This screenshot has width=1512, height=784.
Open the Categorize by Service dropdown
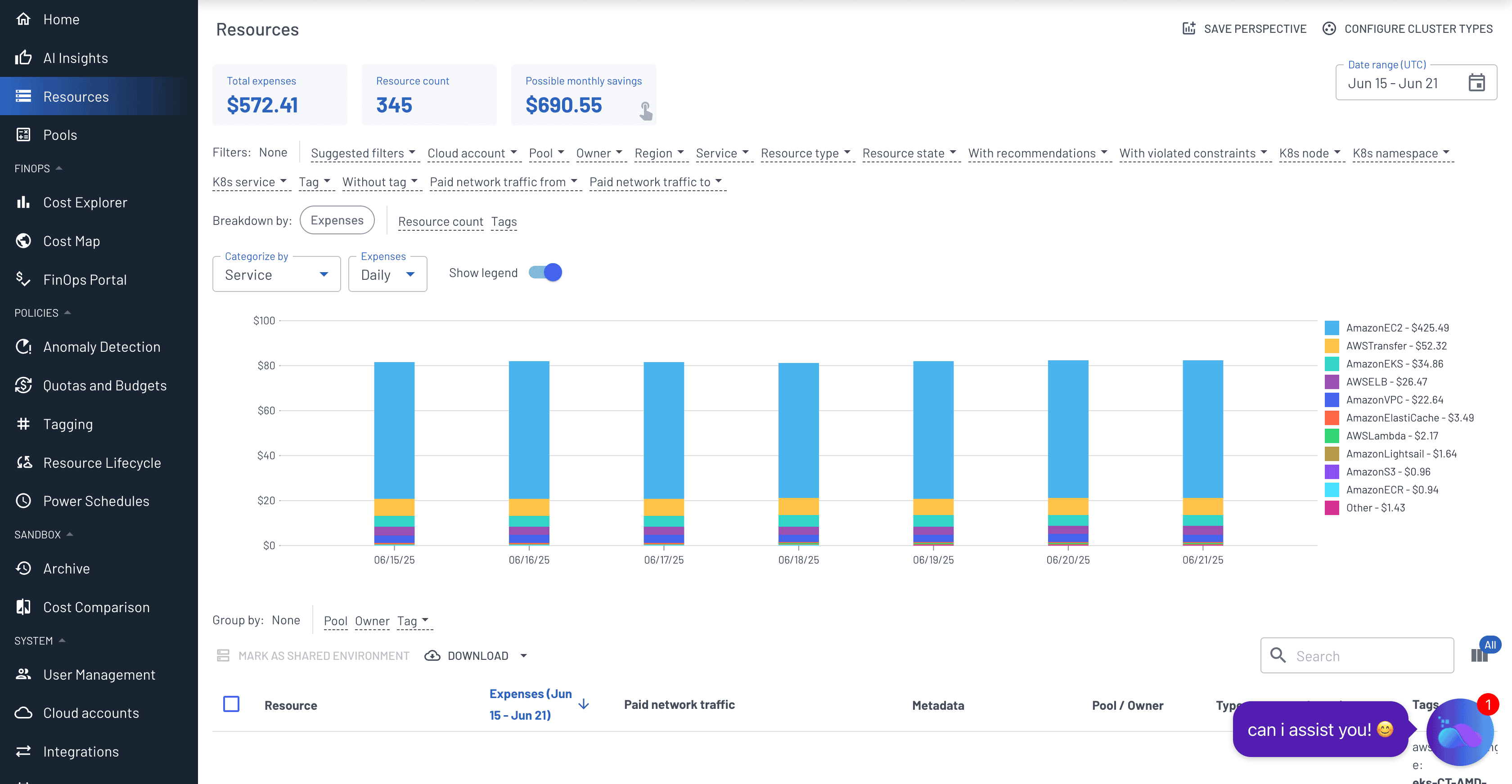[x=276, y=275]
